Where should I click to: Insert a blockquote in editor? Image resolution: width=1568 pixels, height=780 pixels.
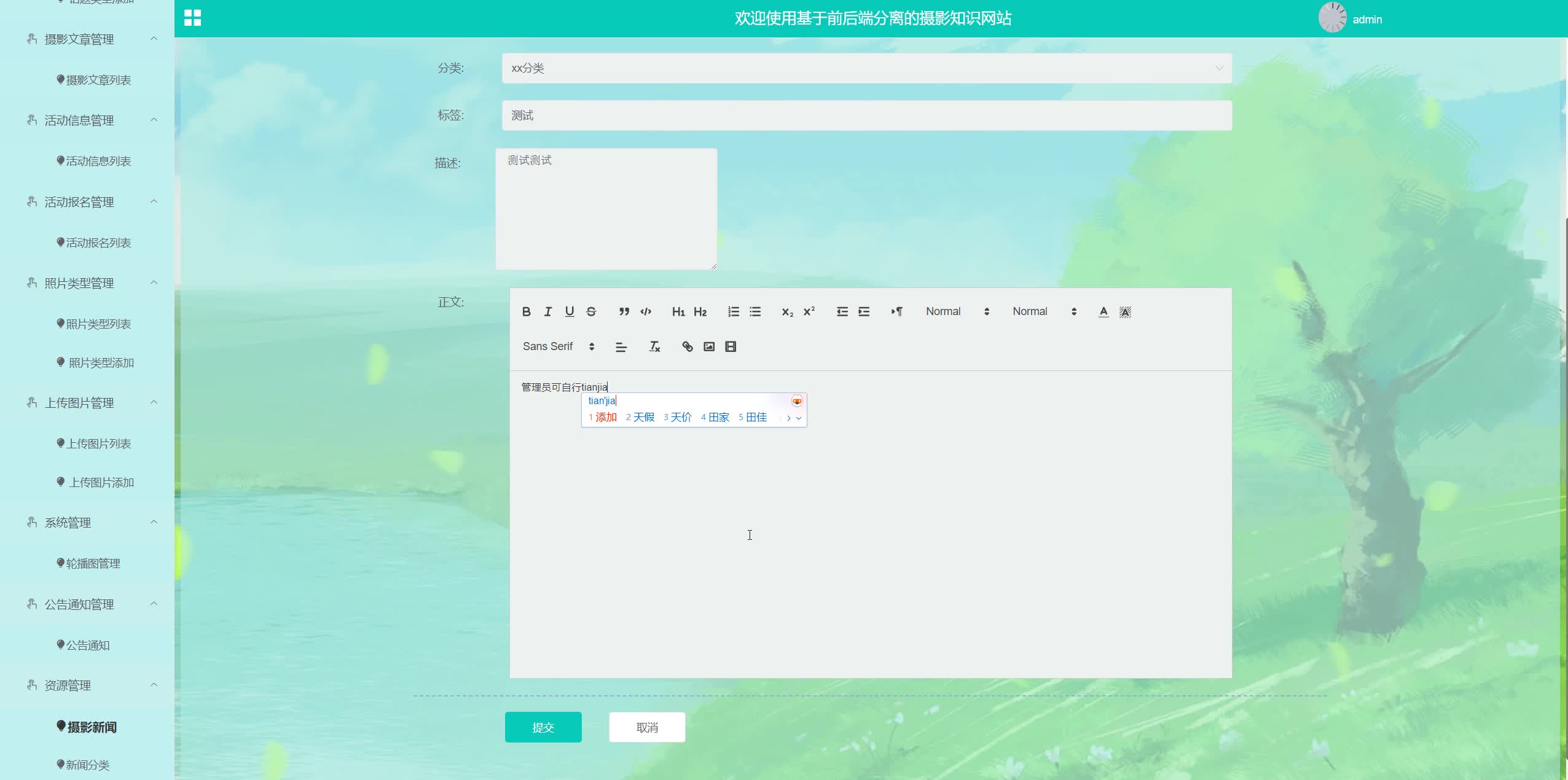pos(624,312)
